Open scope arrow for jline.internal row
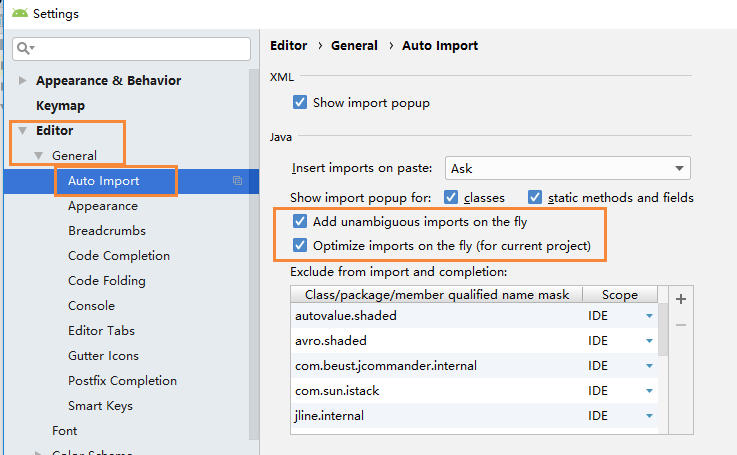This screenshot has width=737, height=455. [649, 416]
